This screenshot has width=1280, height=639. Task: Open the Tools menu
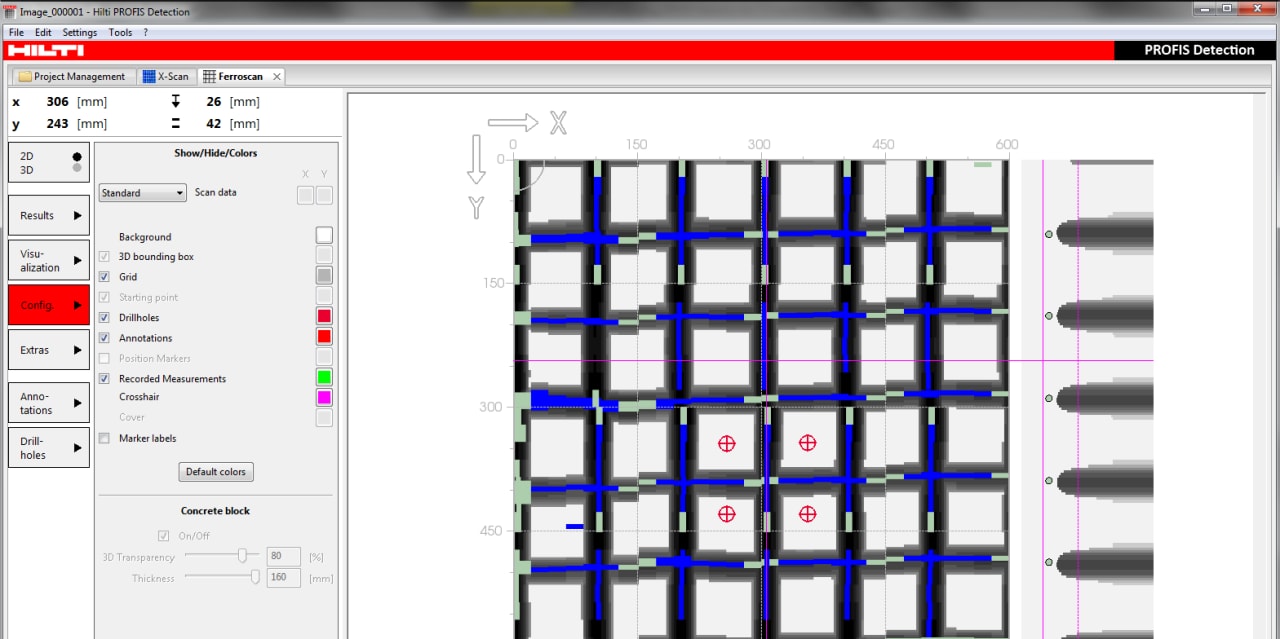120,32
